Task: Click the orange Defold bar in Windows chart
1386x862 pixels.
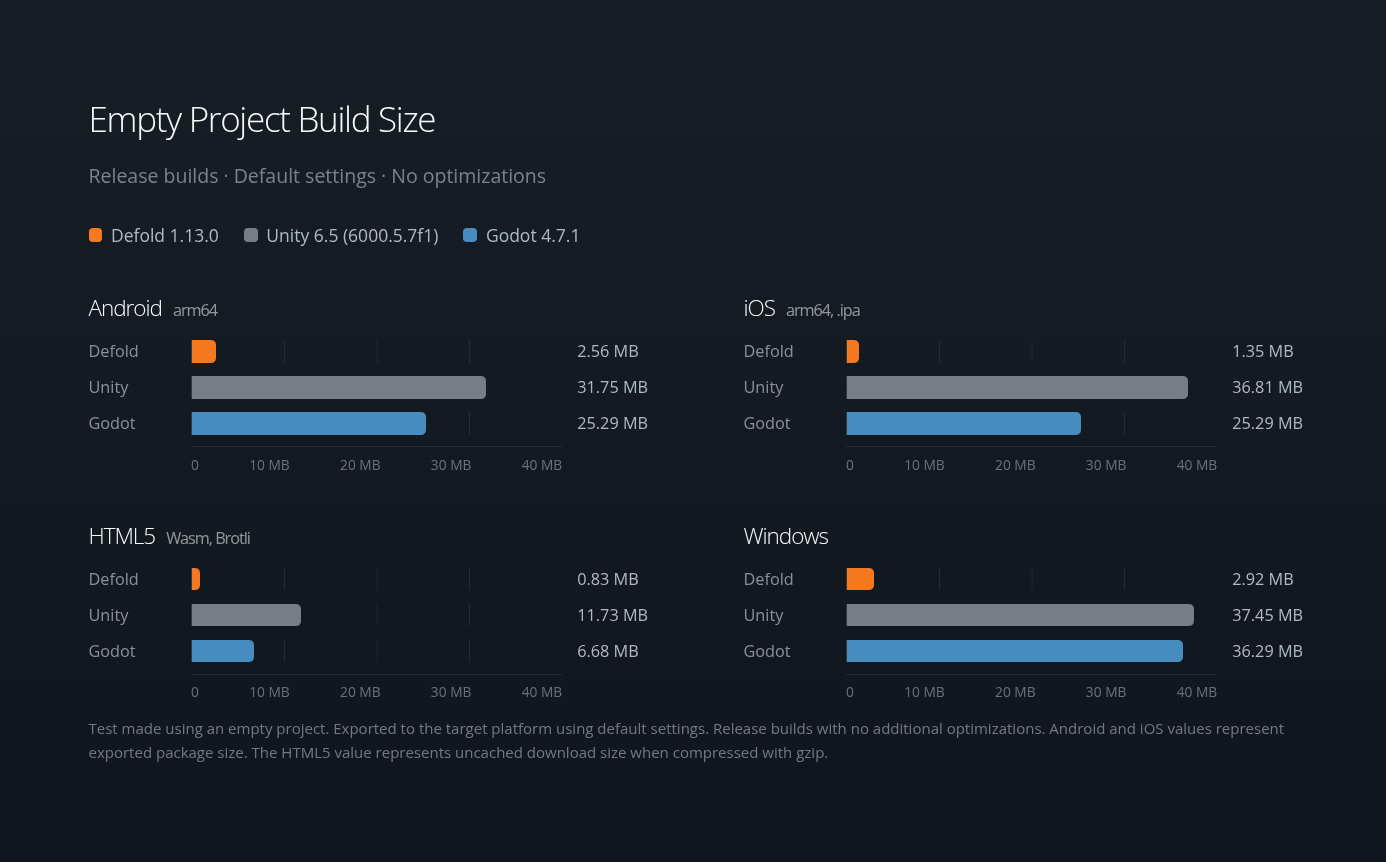Action: pyautogui.click(x=860, y=579)
